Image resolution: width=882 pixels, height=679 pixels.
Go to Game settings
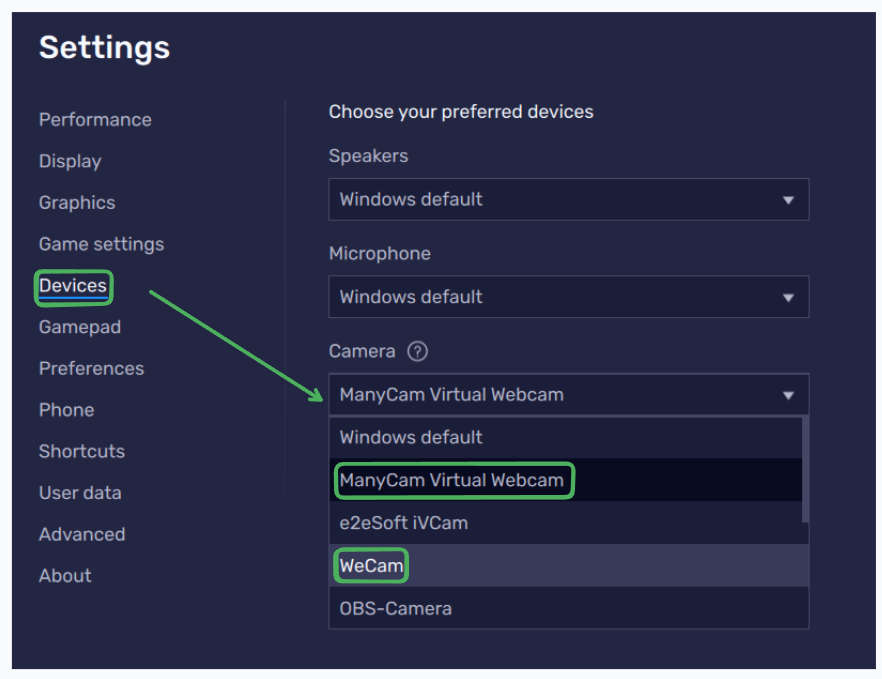pyautogui.click(x=101, y=244)
